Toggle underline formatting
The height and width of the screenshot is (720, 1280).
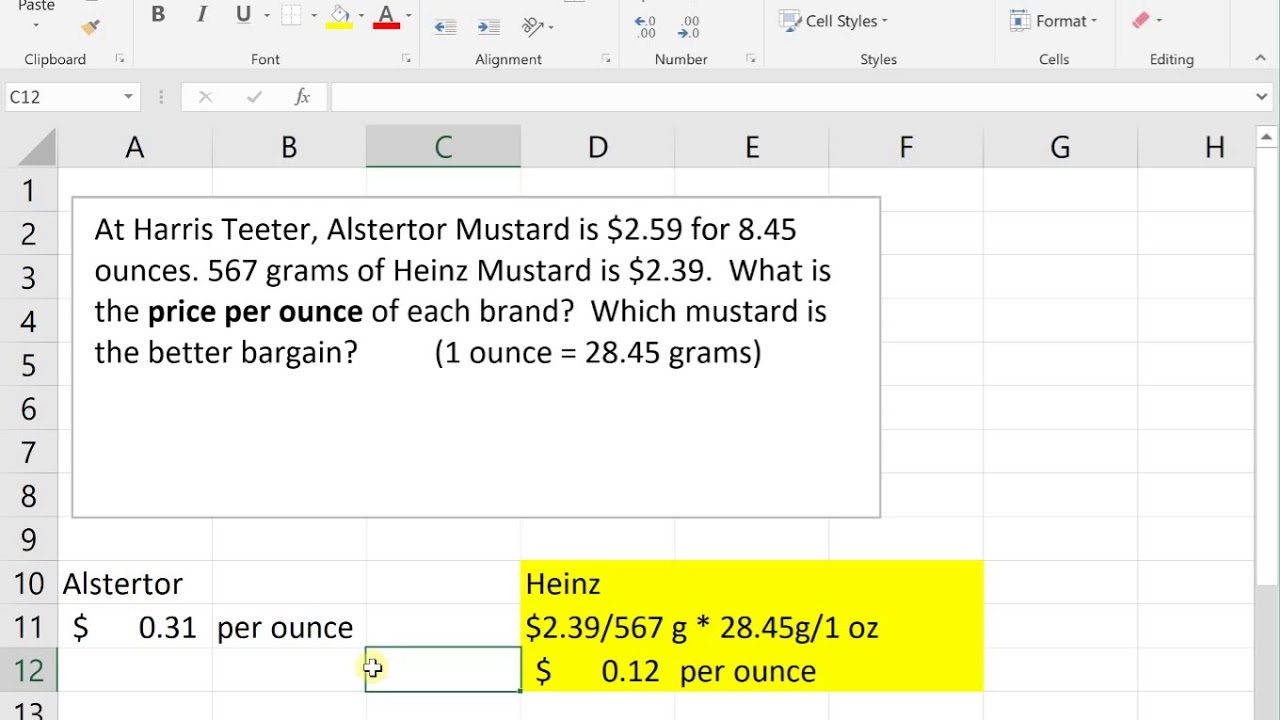pos(243,15)
